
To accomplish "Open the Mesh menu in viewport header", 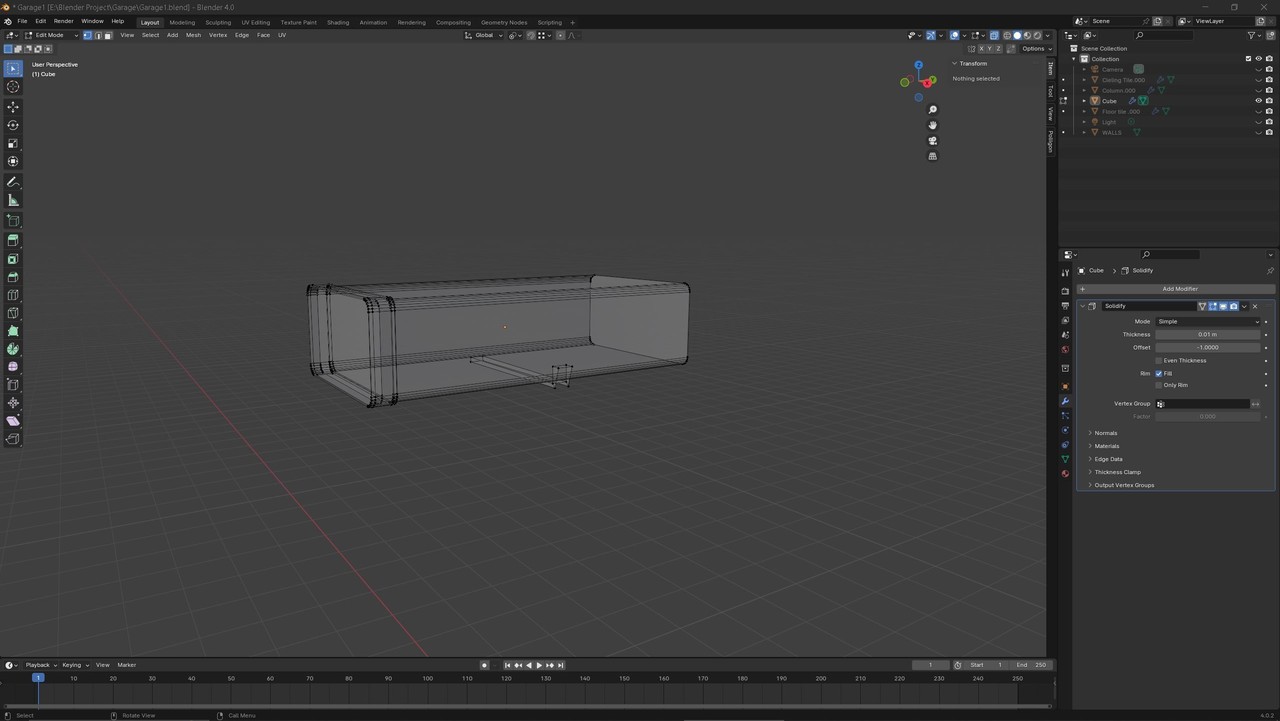I will point(193,35).
